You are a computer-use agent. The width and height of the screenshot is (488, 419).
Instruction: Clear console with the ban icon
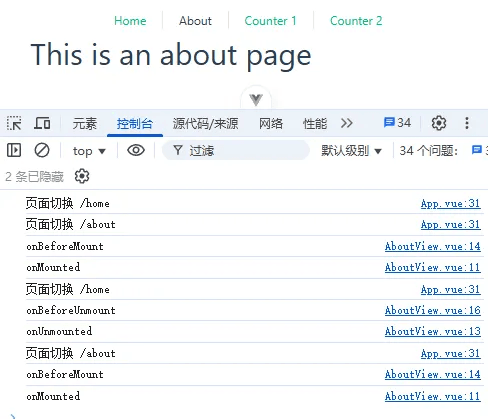pos(42,150)
